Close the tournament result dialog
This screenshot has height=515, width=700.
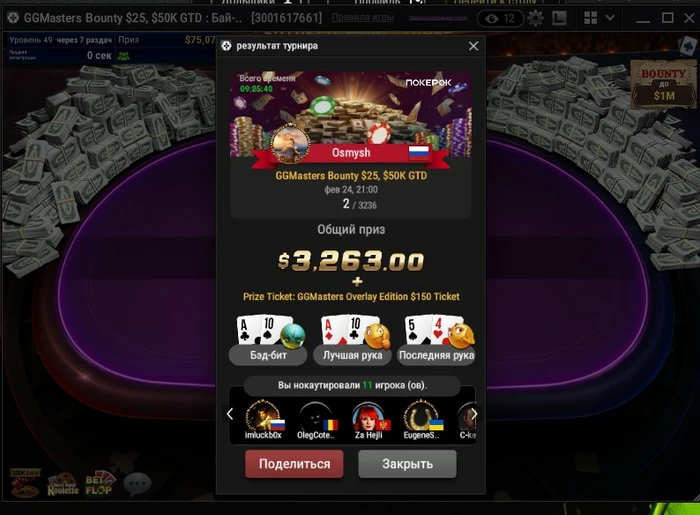[x=474, y=46]
